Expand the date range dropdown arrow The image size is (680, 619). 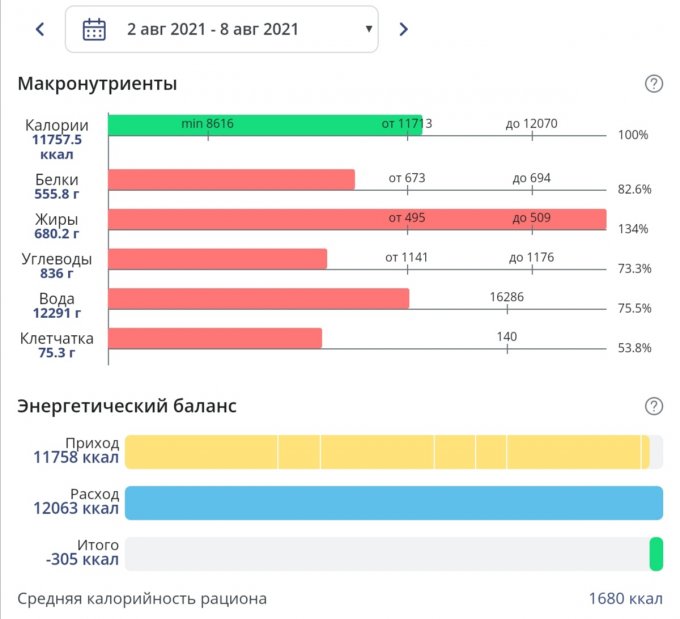(x=368, y=29)
